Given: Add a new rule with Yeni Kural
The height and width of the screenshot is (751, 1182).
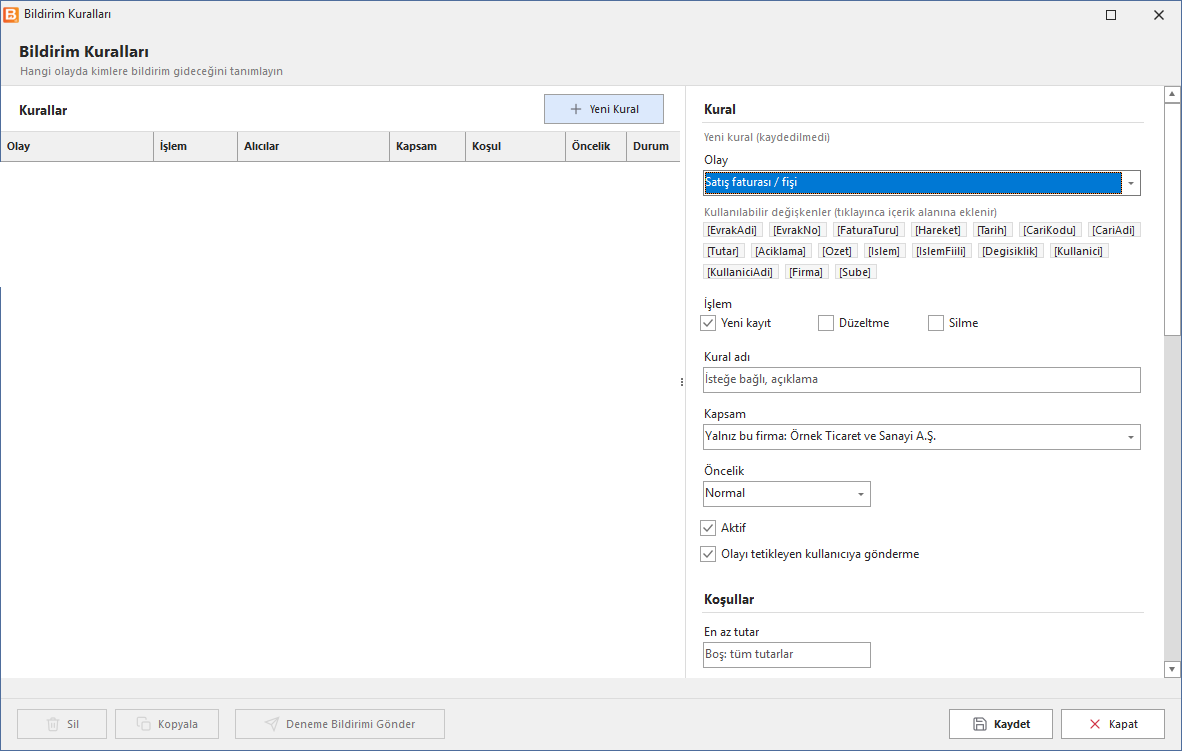Looking at the screenshot, I should 604,109.
